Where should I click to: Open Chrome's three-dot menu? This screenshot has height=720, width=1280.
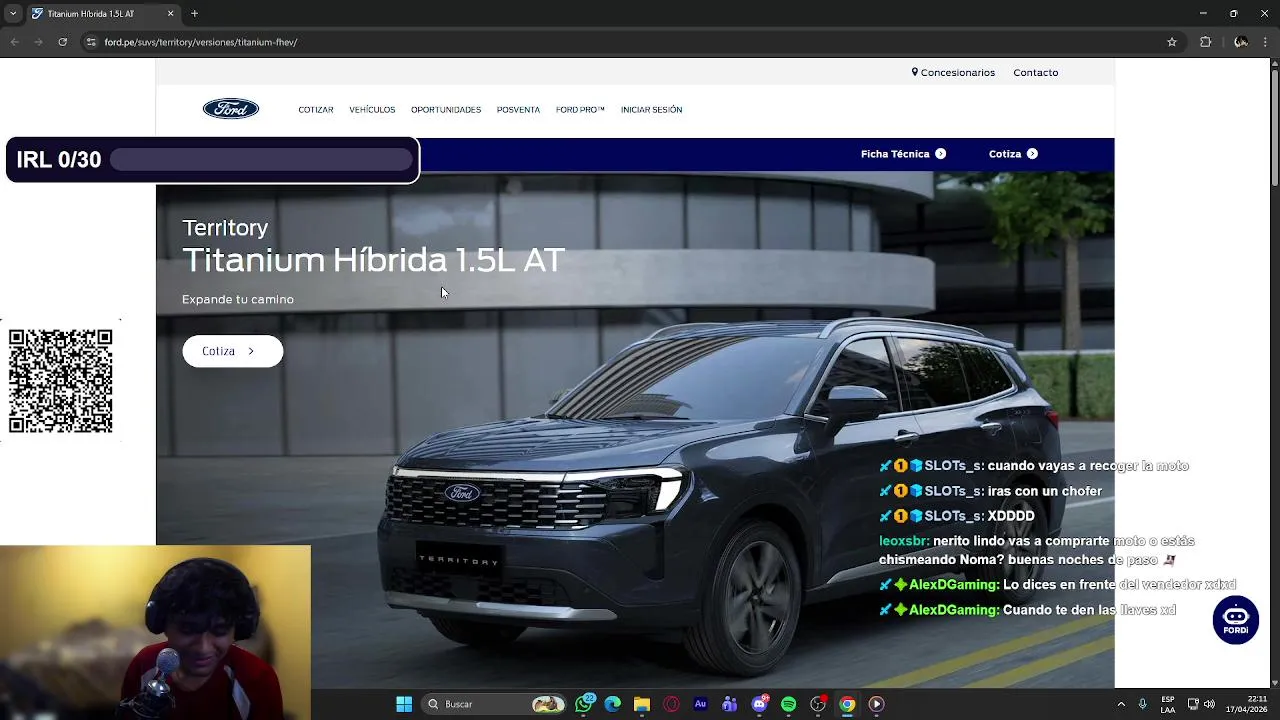(1267, 42)
